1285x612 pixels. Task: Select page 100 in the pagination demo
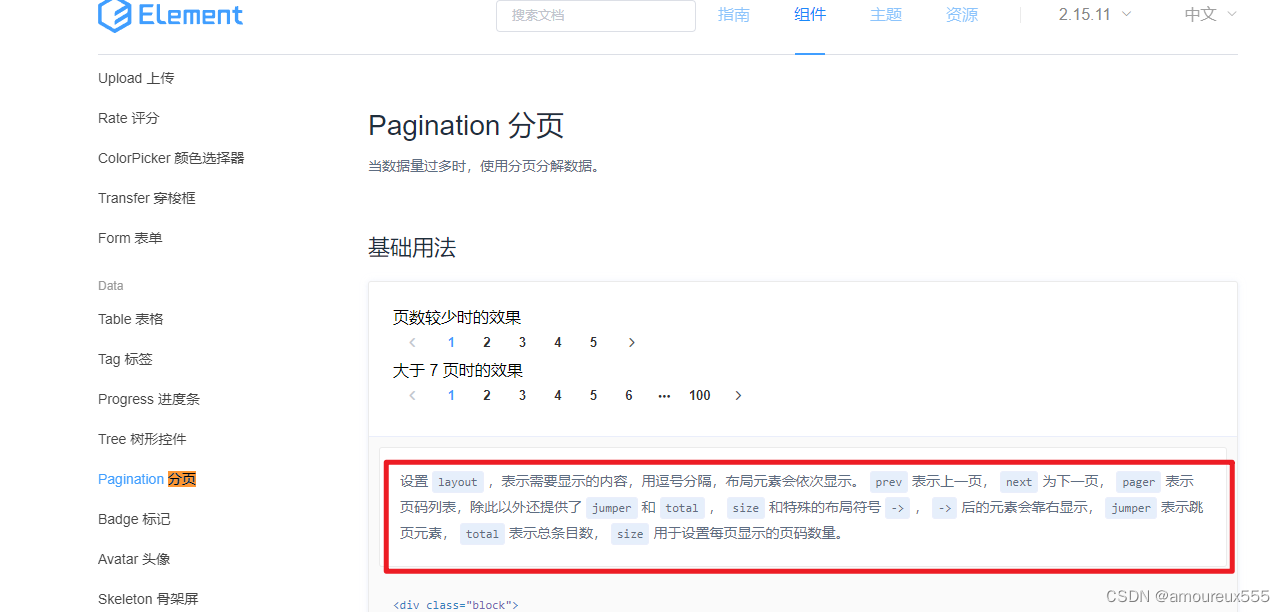[x=699, y=395]
